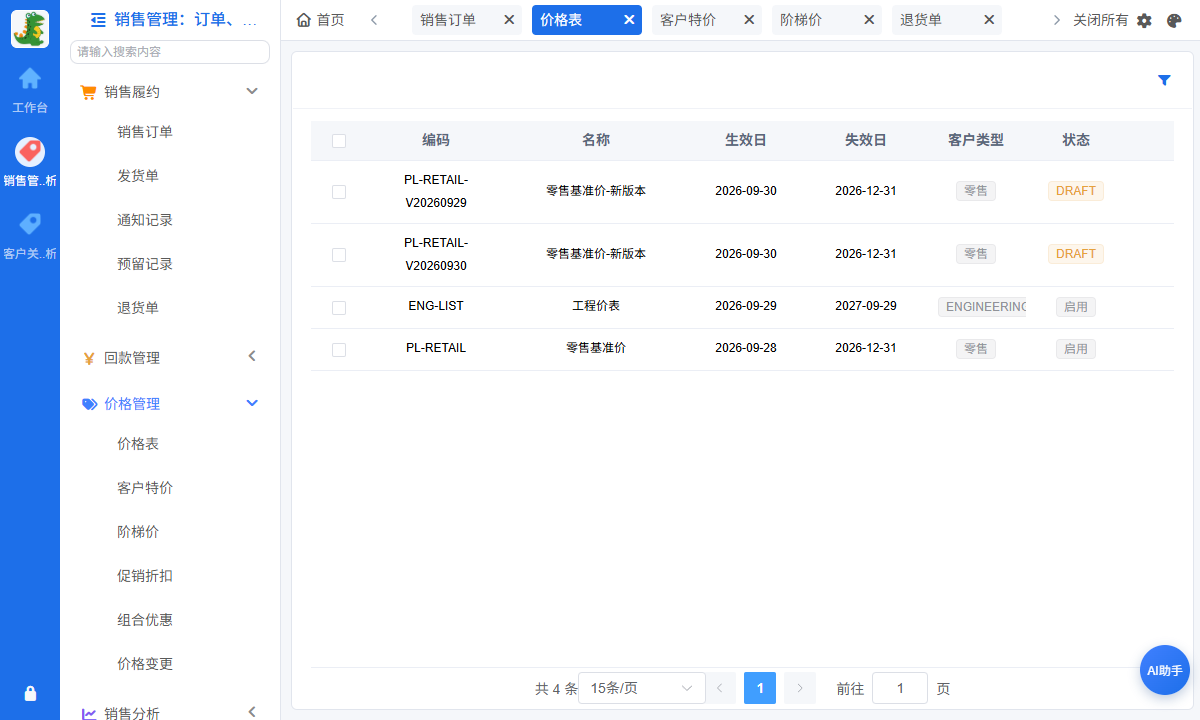Open 预留记录 in the sidebar menu
Image resolution: width=1200 pixels, height=720 pixels.
(145, 264)
